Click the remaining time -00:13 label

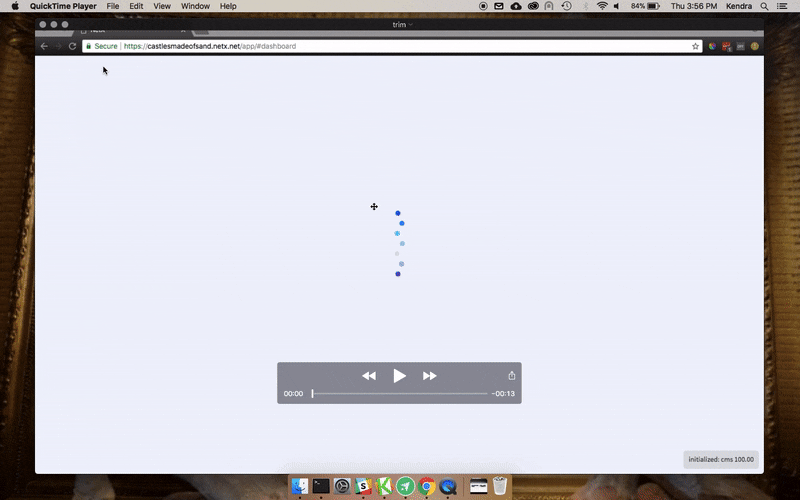[x=504, y=394]
